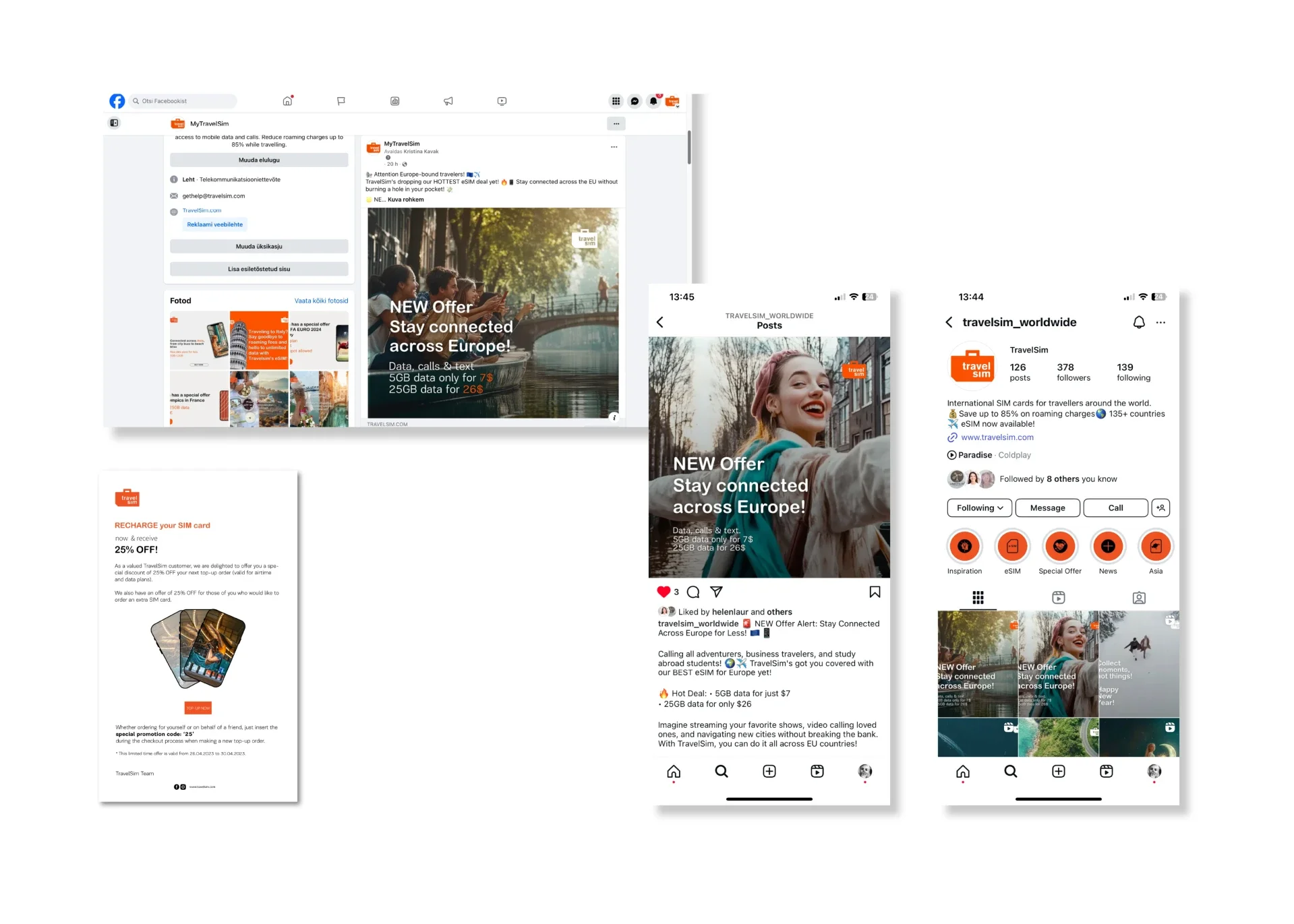The height and width of the screenshot is (924, 1294).
Task: Open the three-dot menu on the MyTravelSim post
Action: pos(614,146)
